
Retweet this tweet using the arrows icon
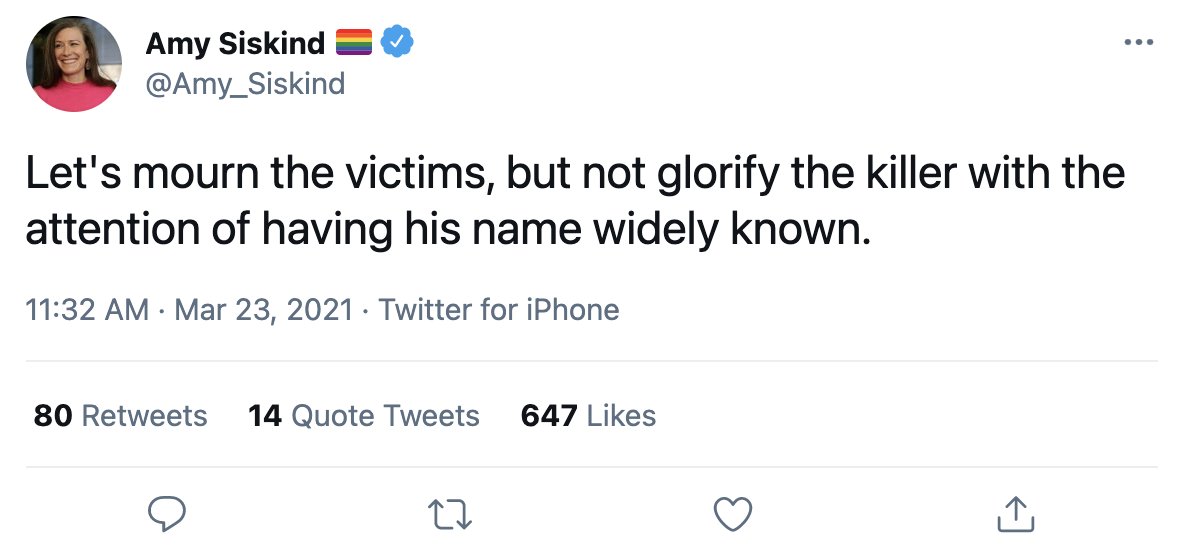pyautogui.click(x=449, y=515)
